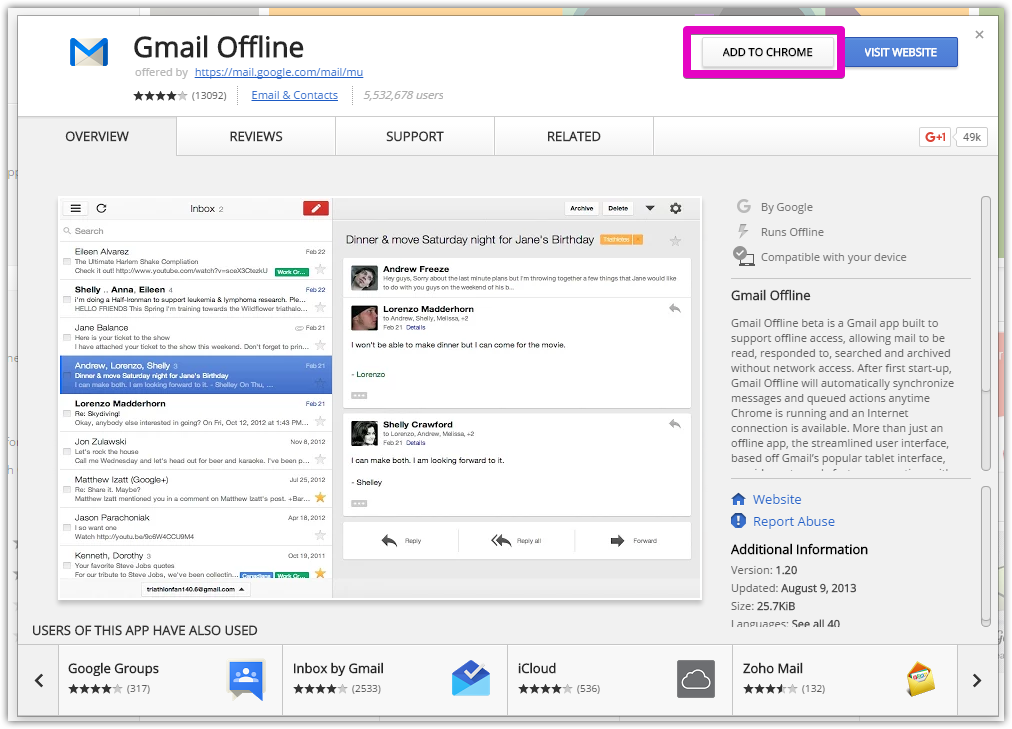Screen dimensions: 1012x729
Task: Open the dropdown arrow next to Delete
Action: (x=648, y=208)
